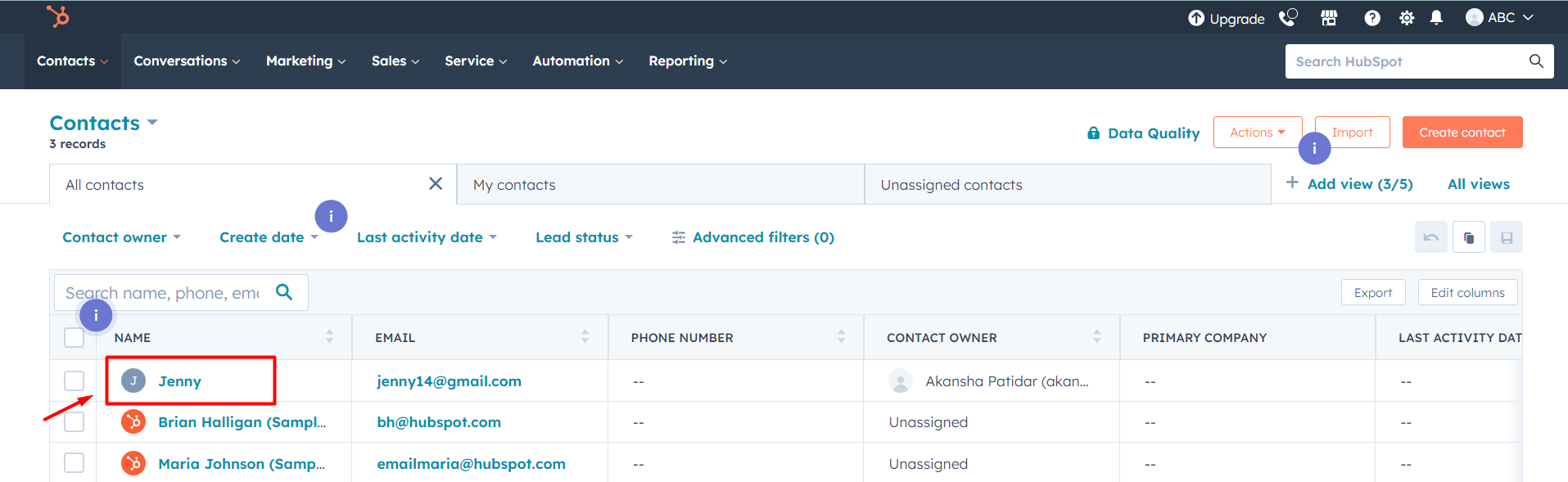The image size is (1568, 482).
Task: Open the jenny14@gmail.com email link
Action: pyautogui.click(x=449, y=381)
